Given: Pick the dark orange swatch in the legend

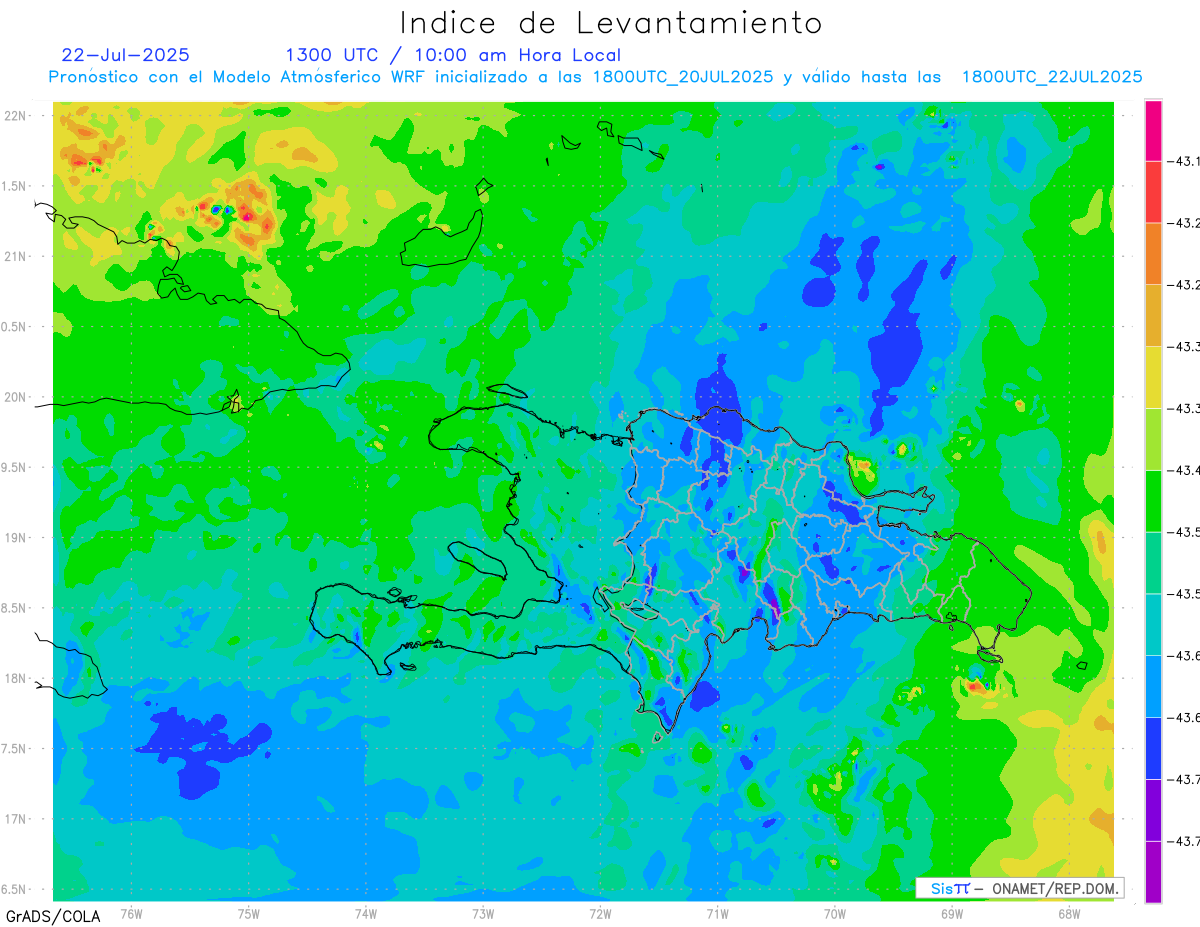Looking at the screenshot, I should [1153, 254].
